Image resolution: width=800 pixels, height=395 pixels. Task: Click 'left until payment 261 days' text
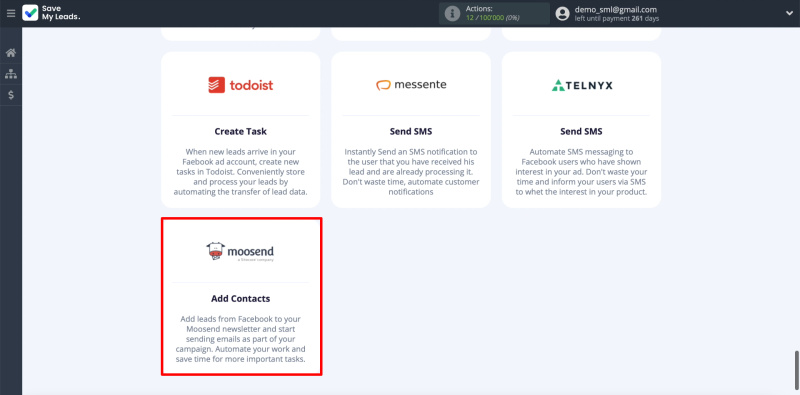(x=617, y=18)
